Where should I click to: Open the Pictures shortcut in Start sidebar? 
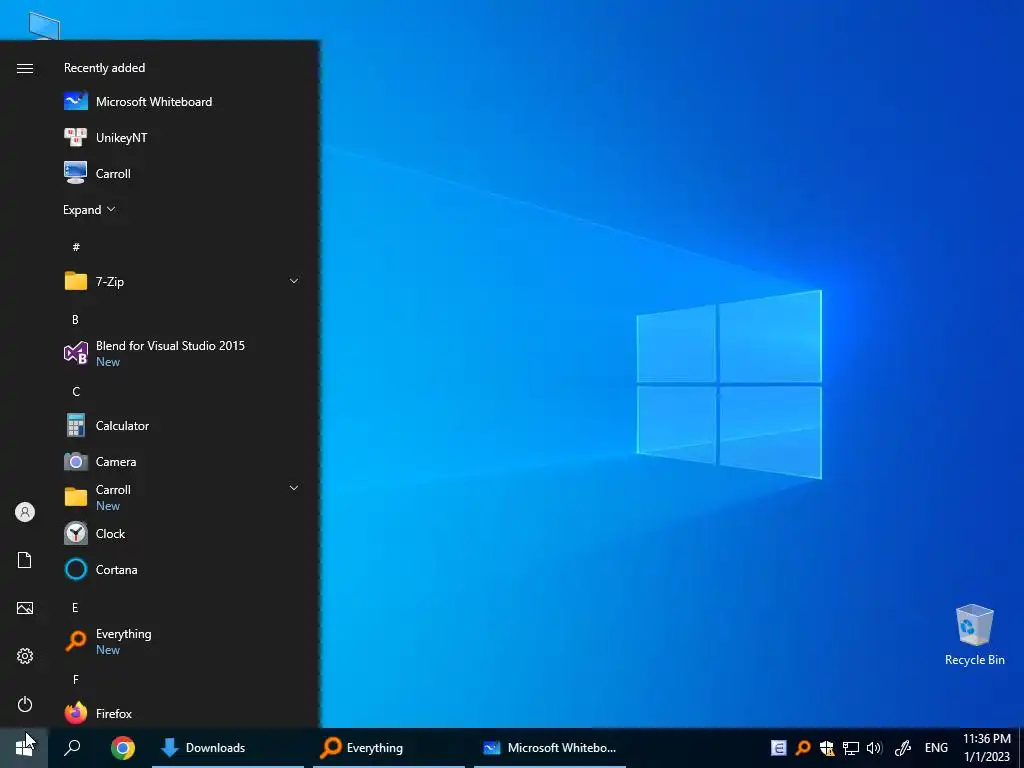(25, 608)
